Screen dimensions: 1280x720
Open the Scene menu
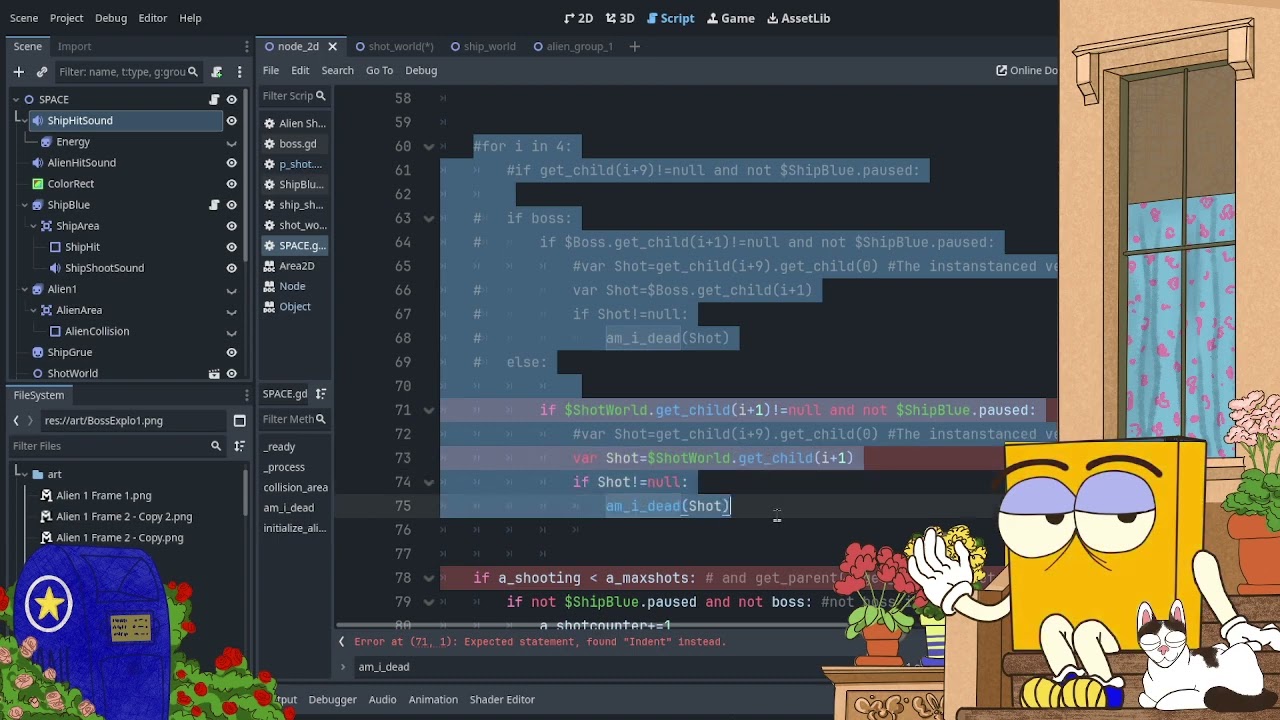[x=24, y=18]
